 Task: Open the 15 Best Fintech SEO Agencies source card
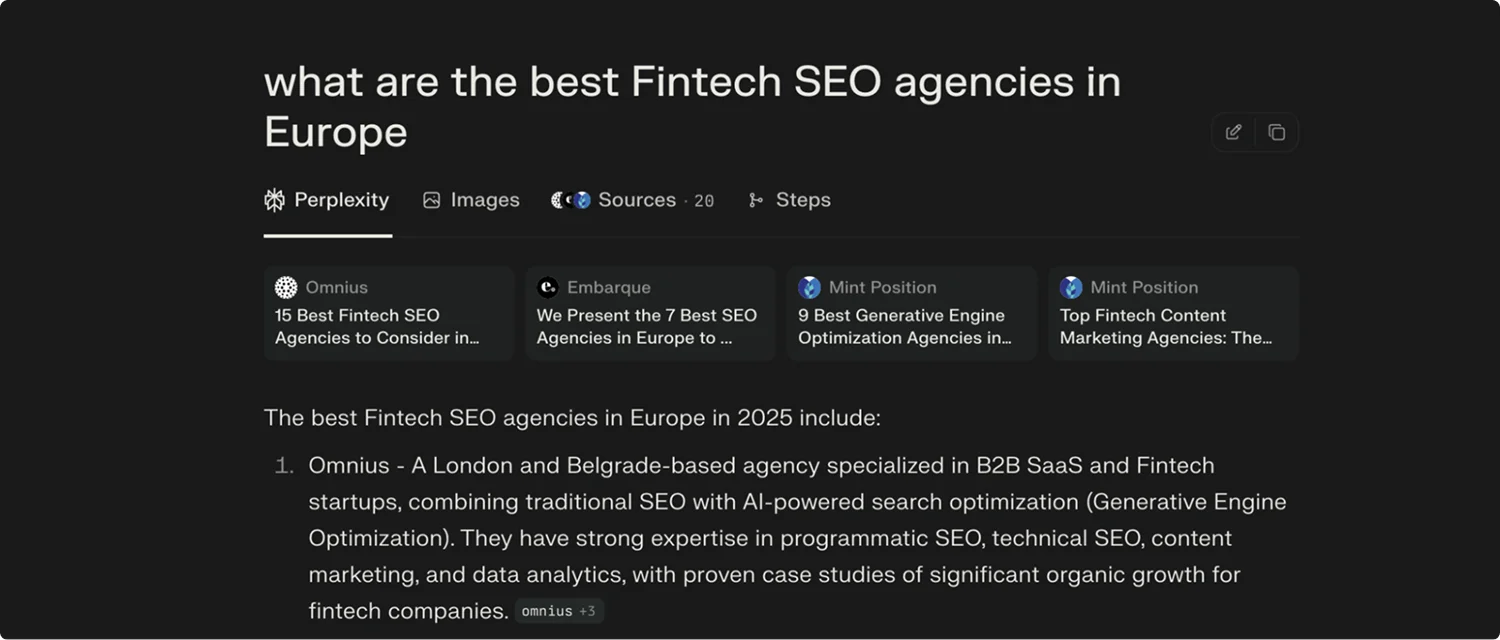[388, 326]
